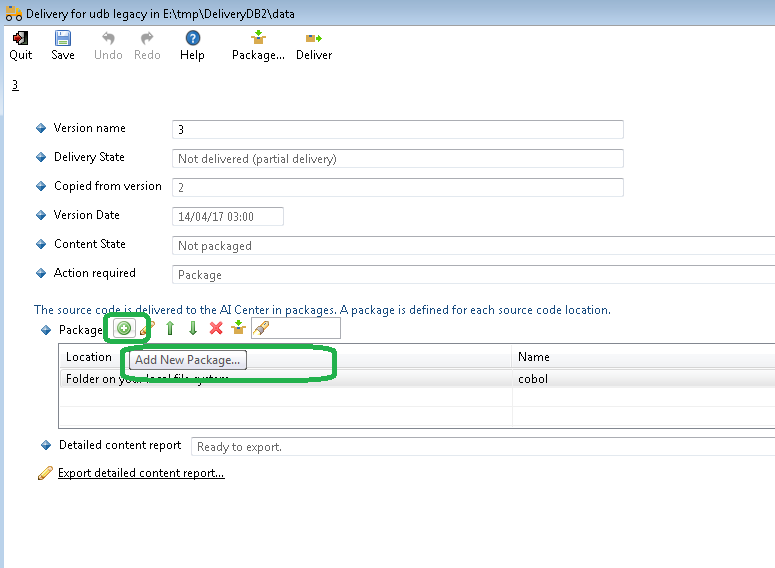Screen dimensions: 775x568
Task: Open the Export detailed content report link
Action: (141, 473)
